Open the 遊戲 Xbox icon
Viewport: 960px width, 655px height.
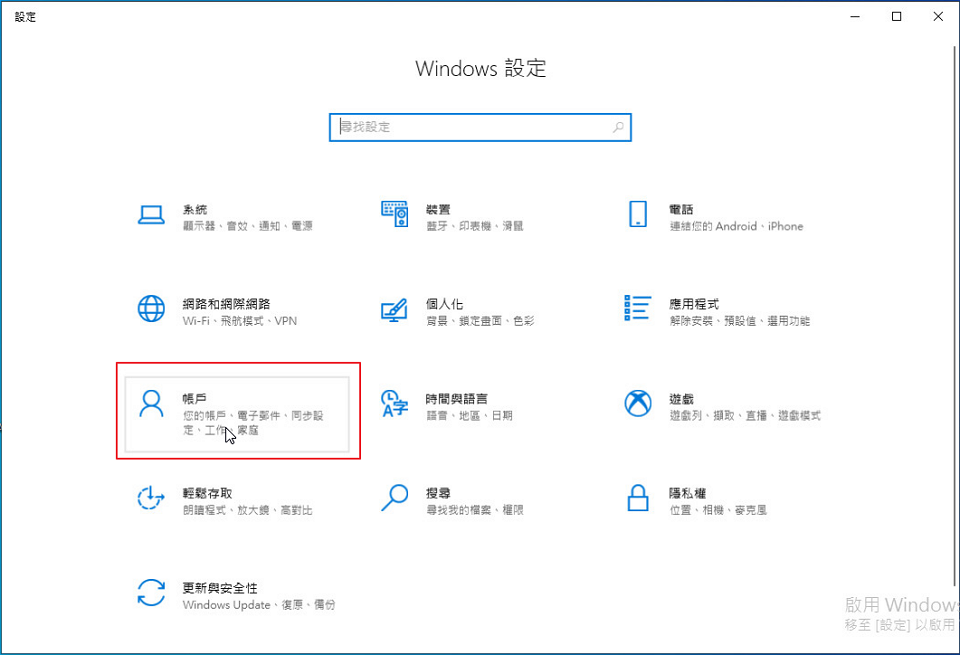638,403
